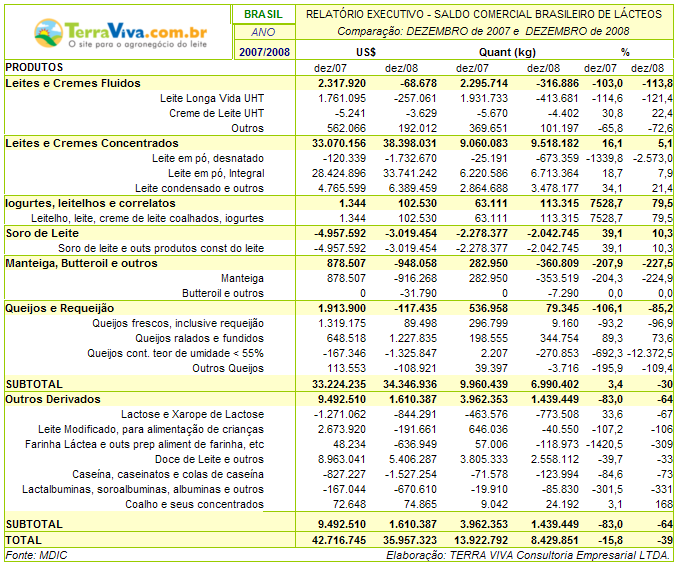Select the Soro de Leite heading
This screenshot has height=567, width=681.
(x=42, y=233)
